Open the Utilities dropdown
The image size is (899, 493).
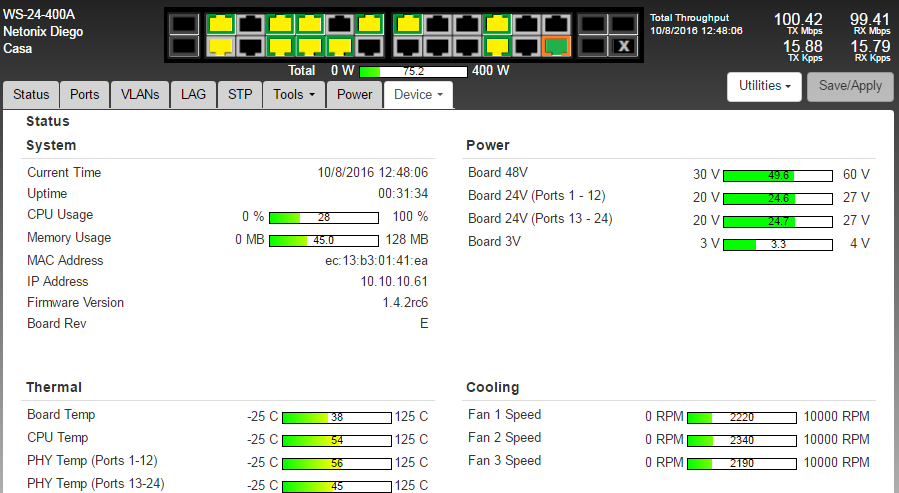click(765, 86)
